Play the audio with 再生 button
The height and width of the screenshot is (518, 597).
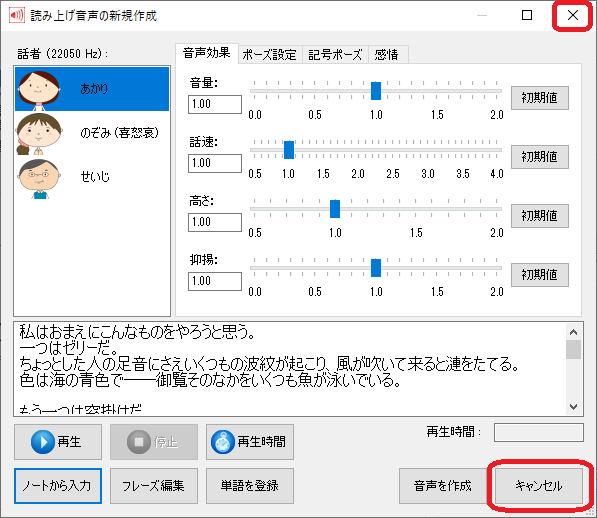tap(58, 442)
